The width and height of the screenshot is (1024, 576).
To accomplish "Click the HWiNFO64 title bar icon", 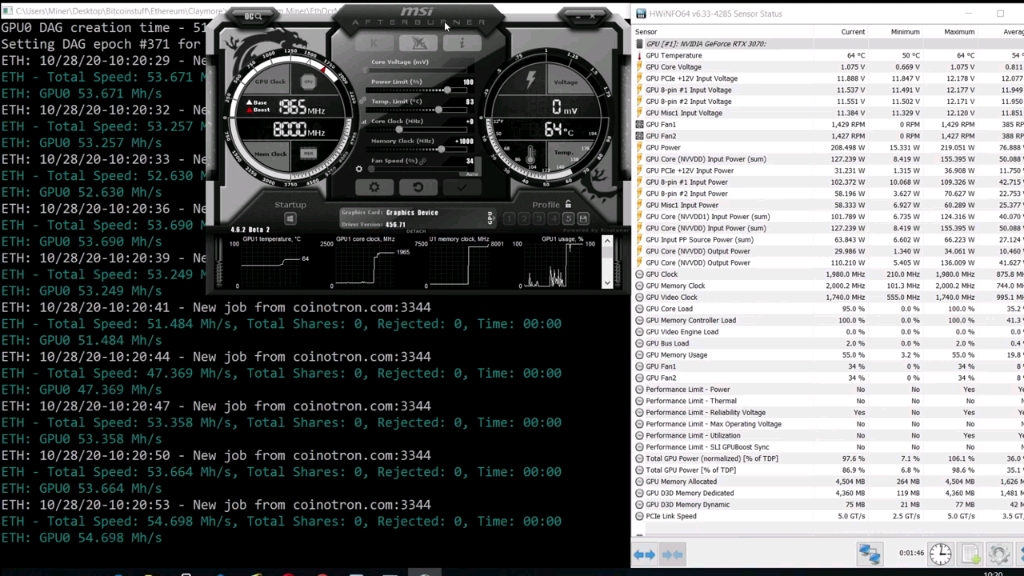I will tap(641, 14).
